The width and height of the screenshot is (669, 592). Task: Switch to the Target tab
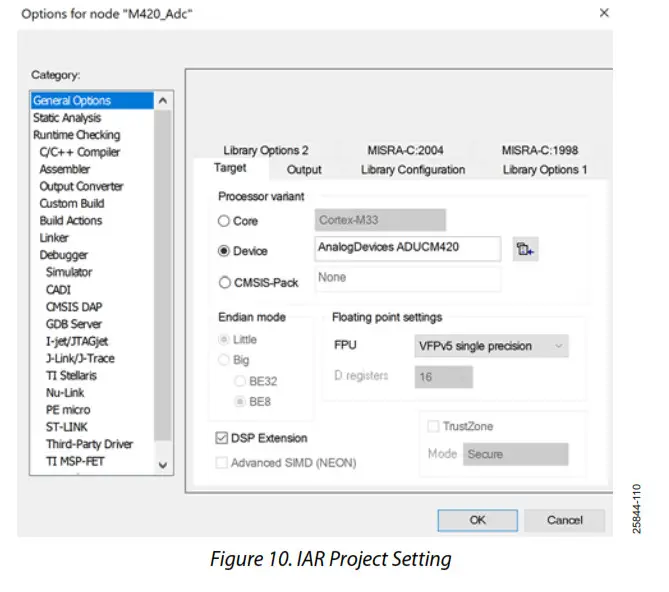230,168
